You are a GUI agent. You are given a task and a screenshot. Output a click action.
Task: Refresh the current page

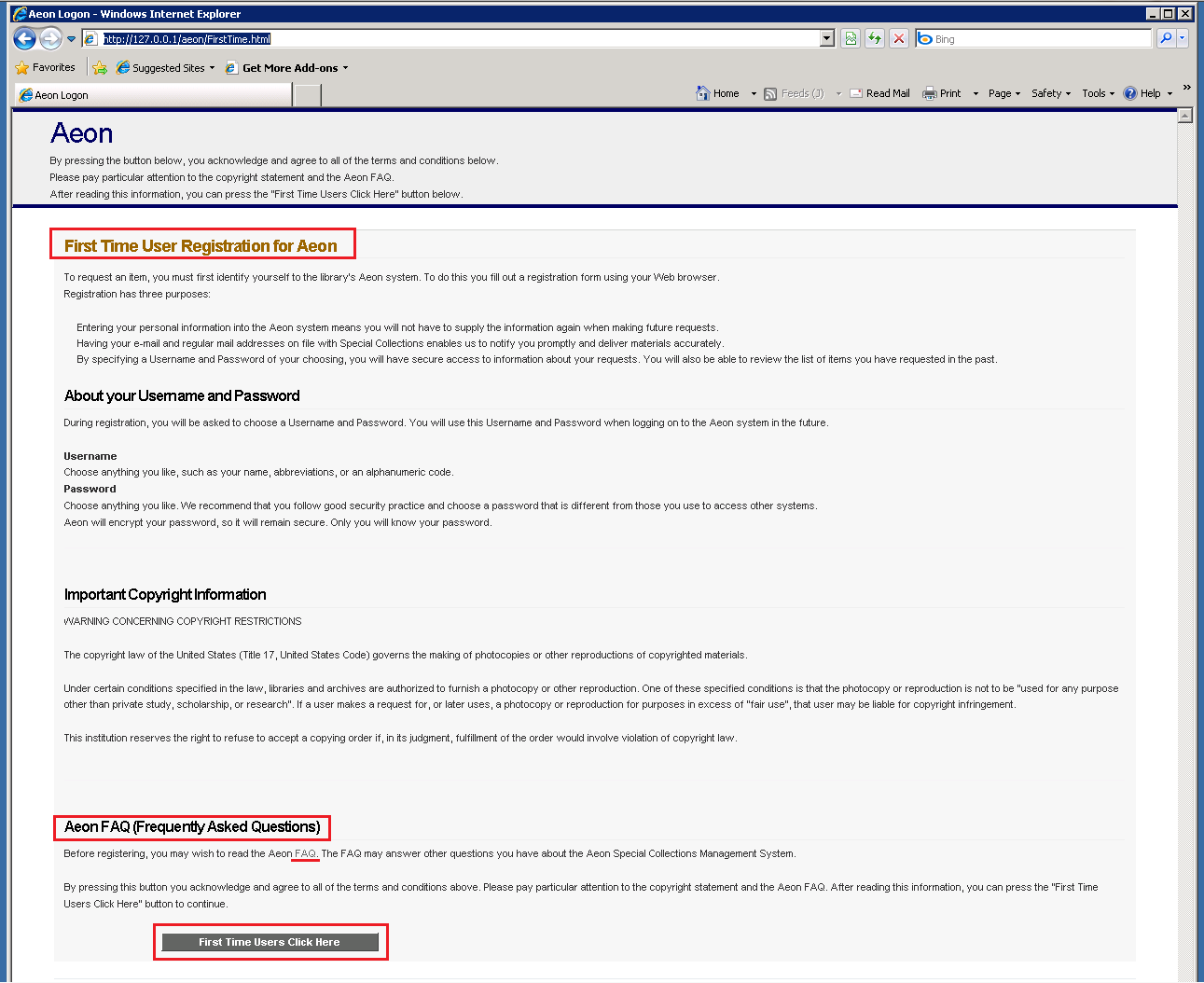pyautogui.click(x=874, y=38)
